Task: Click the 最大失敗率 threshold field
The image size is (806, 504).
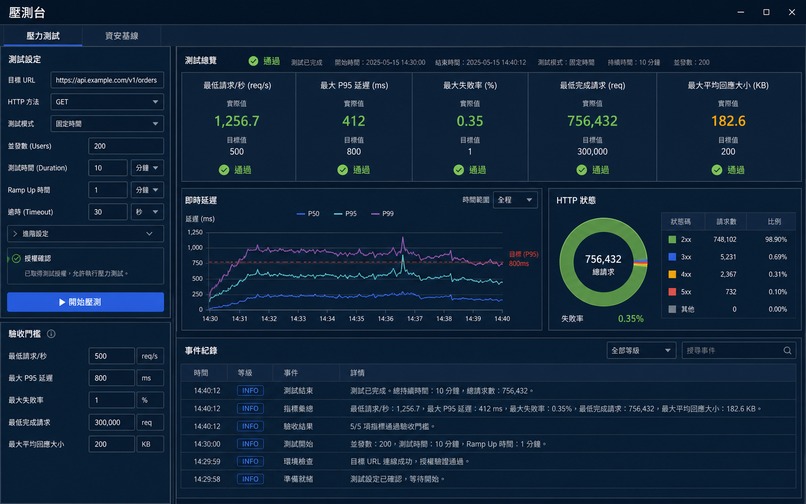Action: [112, 400]
